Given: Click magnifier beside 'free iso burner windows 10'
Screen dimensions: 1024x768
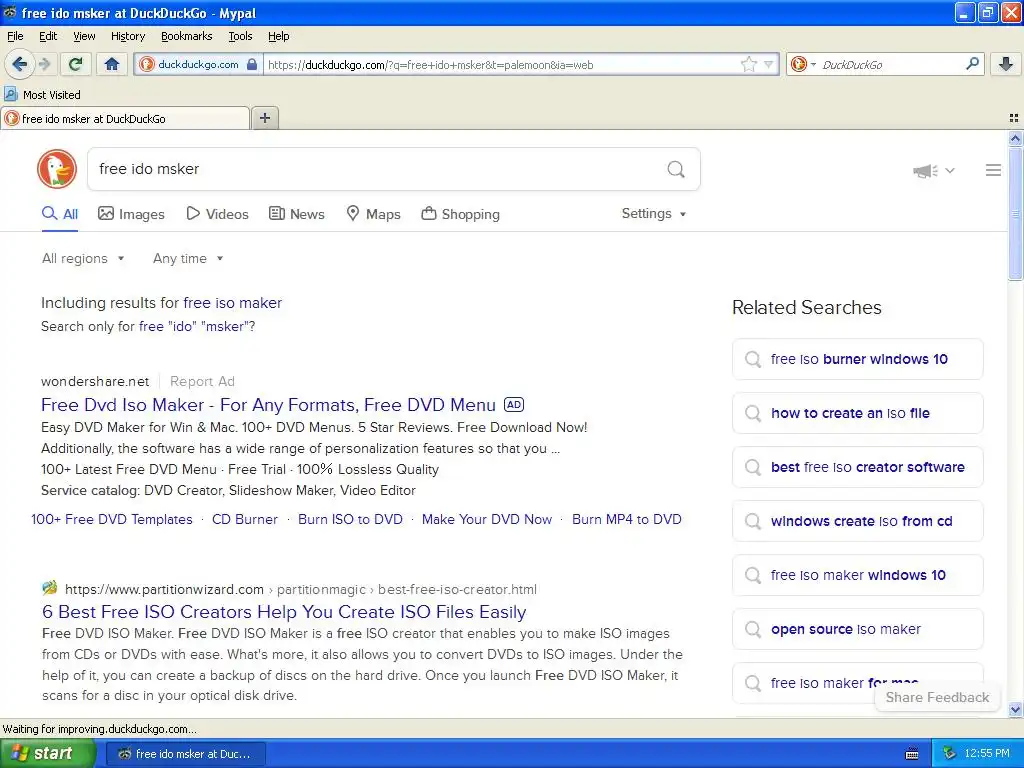Looking at the screenshot, I should click(753, 359).
